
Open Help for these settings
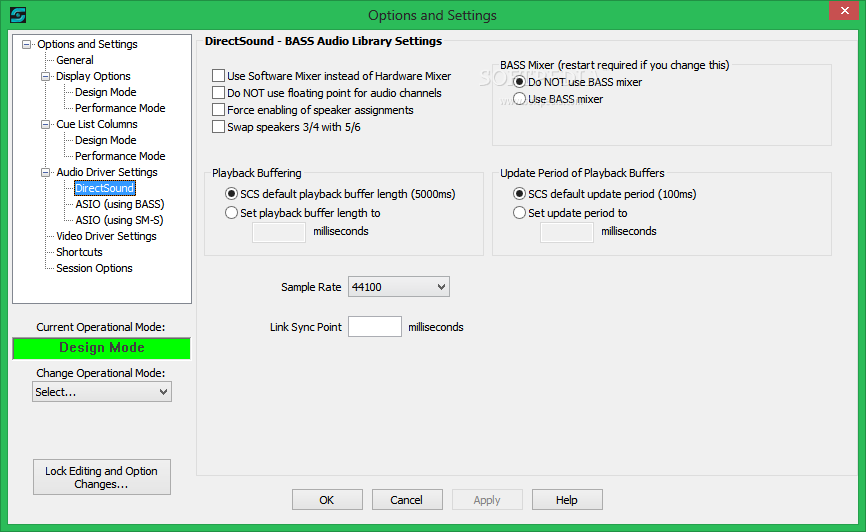567,499
